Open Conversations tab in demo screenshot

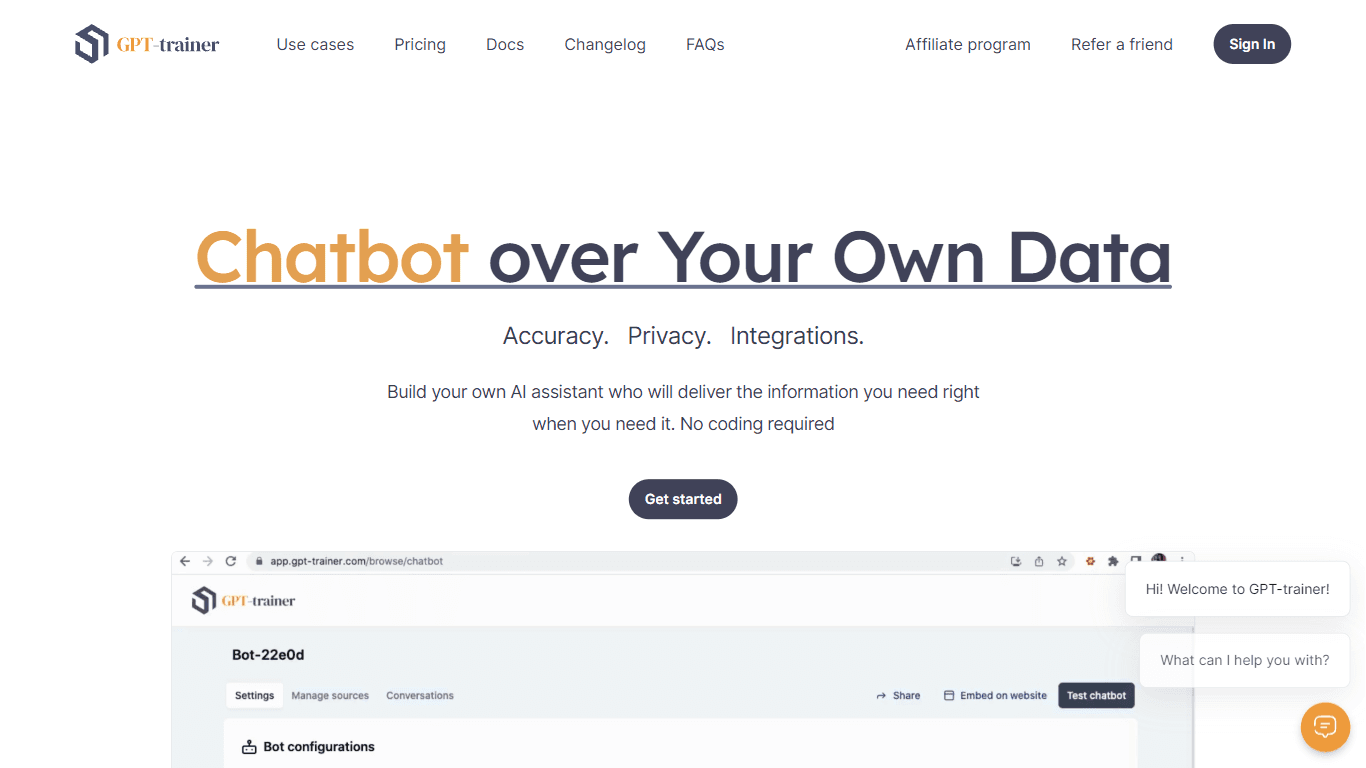click(420, 695)
